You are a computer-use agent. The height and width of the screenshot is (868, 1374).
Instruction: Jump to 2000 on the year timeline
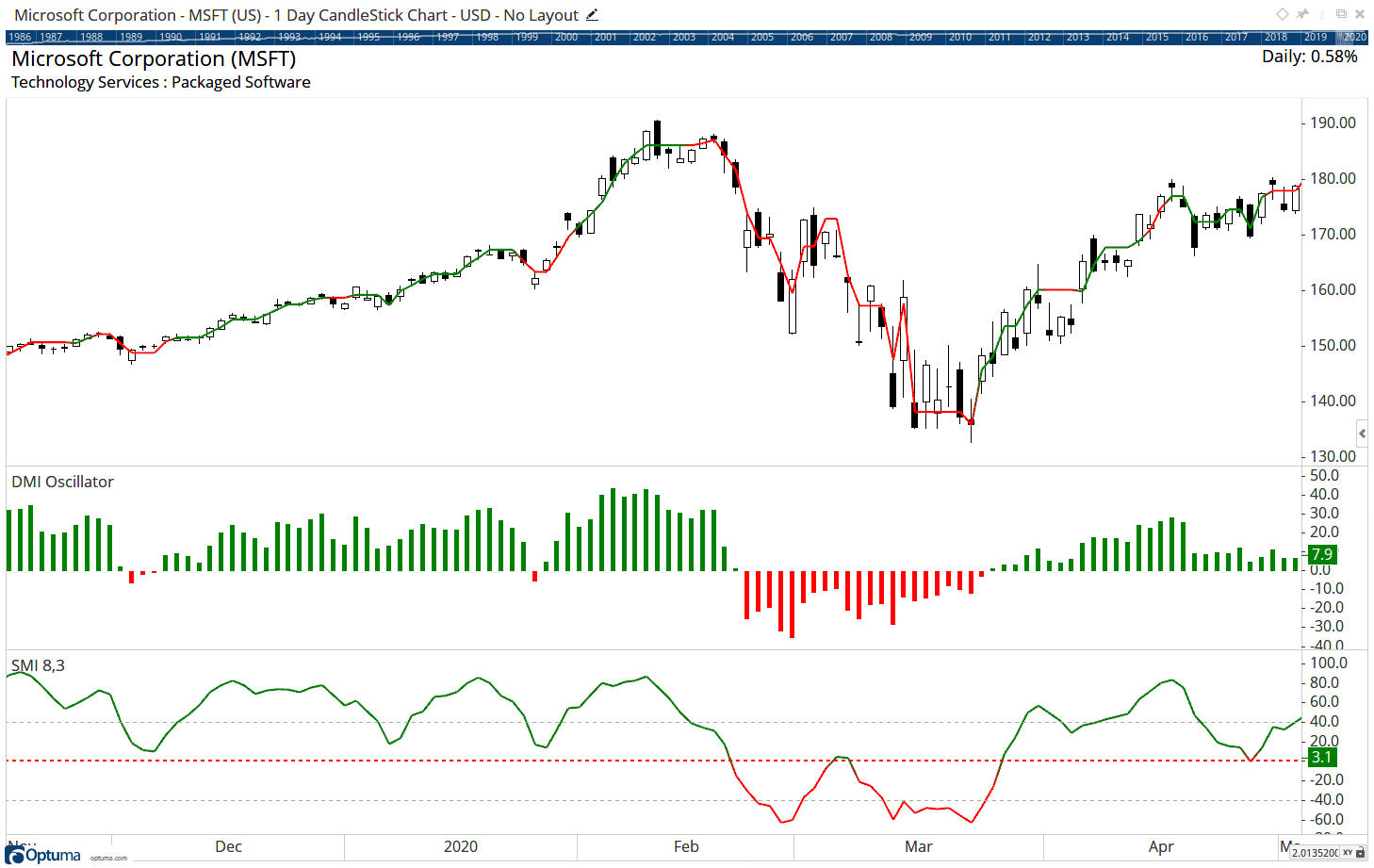pos(566,38)
